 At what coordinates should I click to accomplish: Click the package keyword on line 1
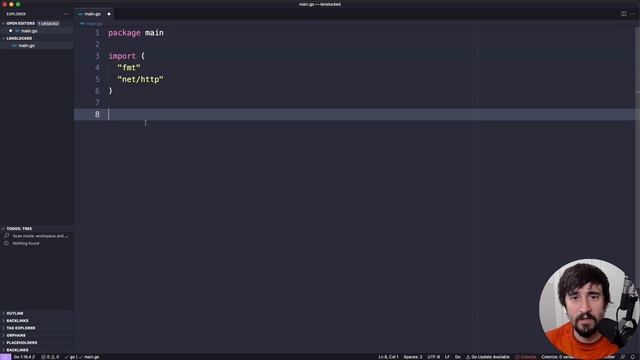coord(124,33)
